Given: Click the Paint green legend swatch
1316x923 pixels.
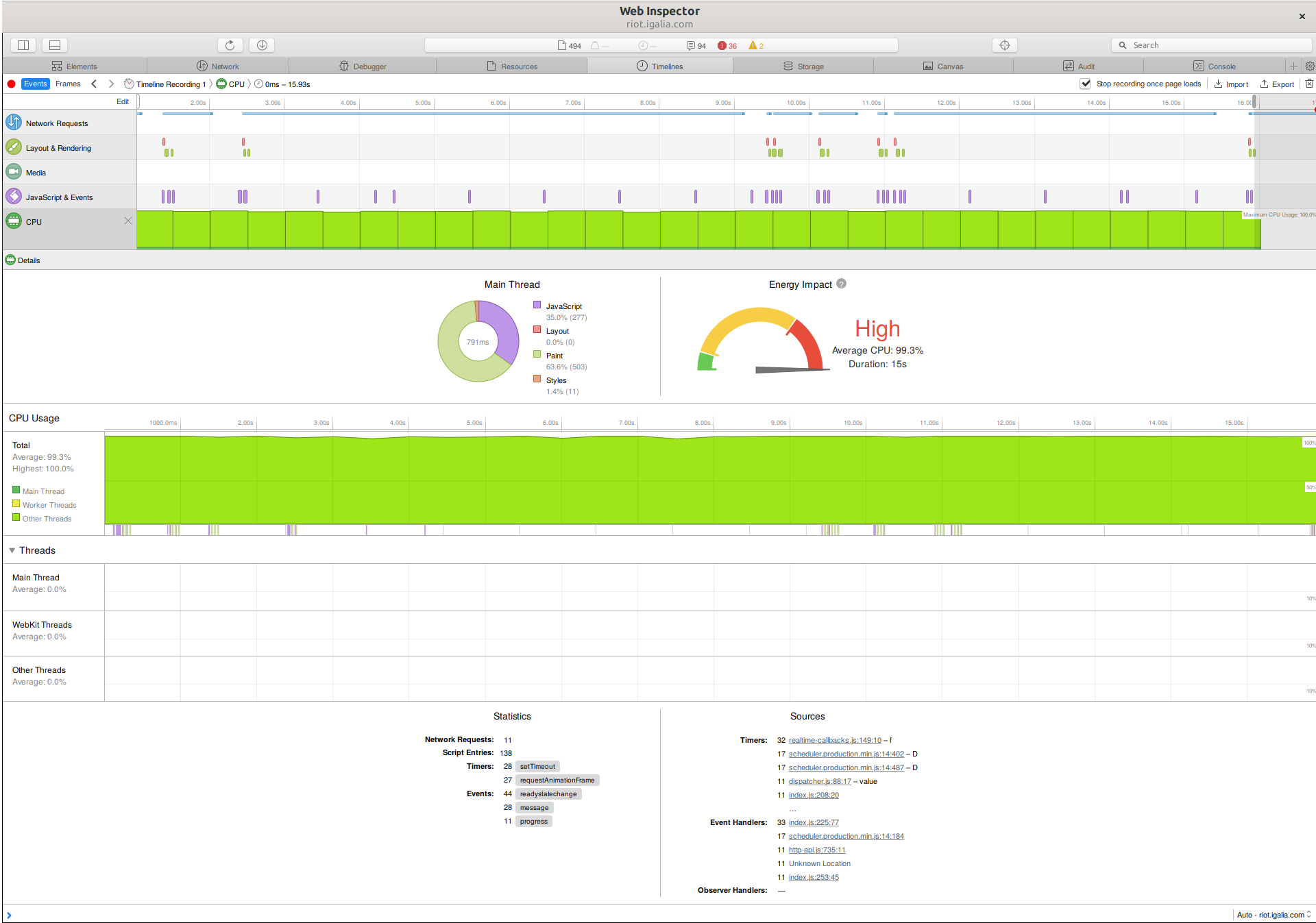Looking at the screenshot, I should [x=537, y=354].
